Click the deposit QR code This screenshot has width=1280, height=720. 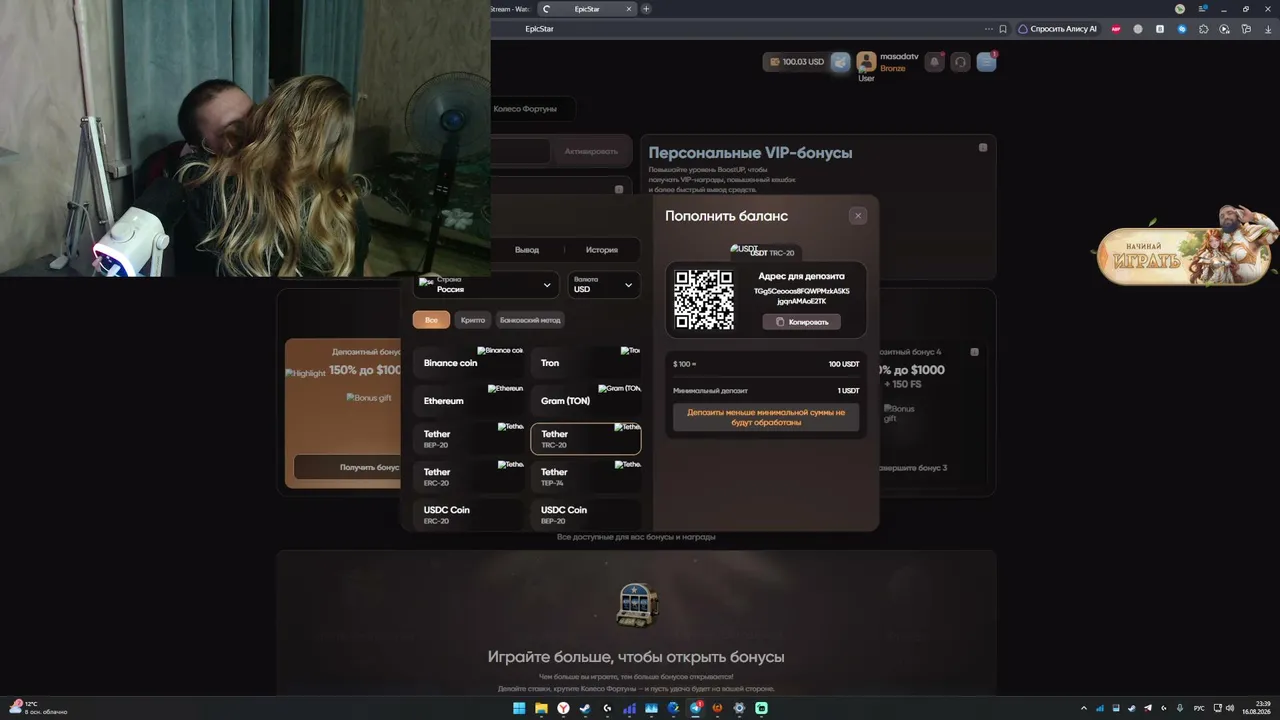[x=704, y=299]
